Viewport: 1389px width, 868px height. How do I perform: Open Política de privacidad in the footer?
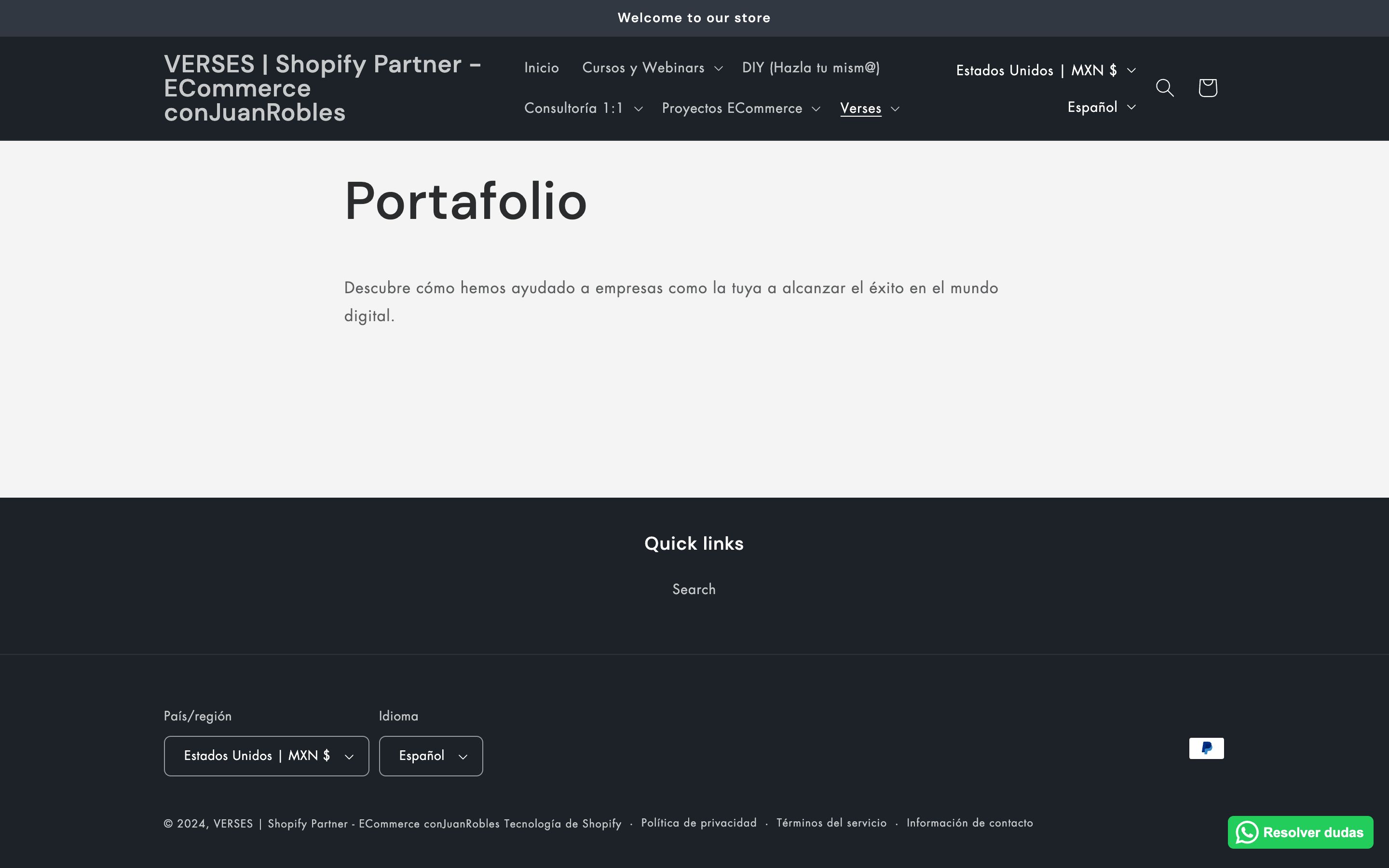[698, 823]
